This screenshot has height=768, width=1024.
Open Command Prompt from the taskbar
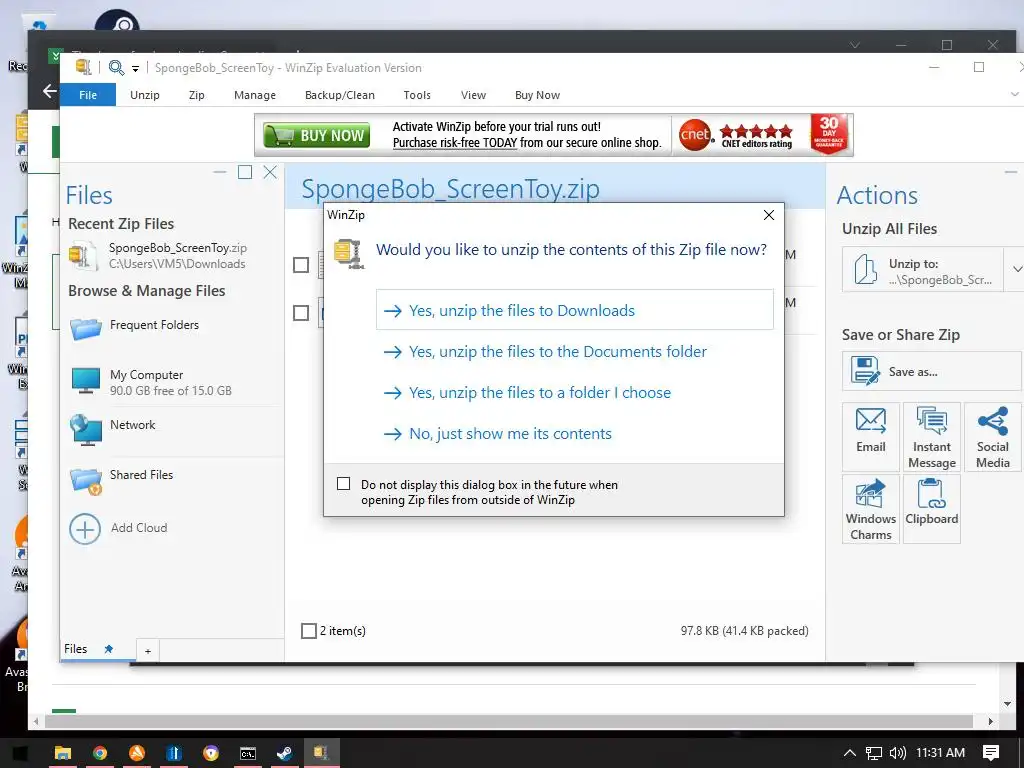pyautogui.click(x=248, y=753)
